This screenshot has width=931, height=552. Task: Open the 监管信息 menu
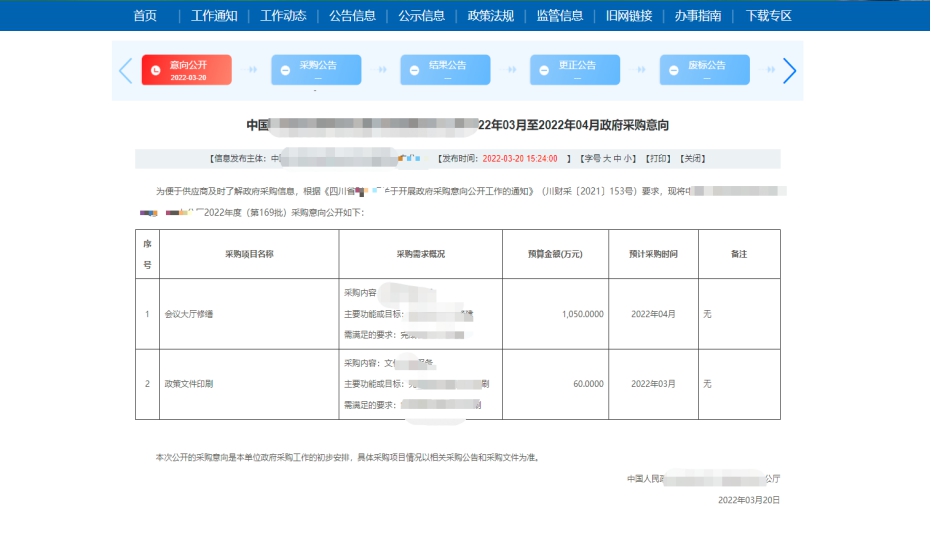[x=559, y=16]
